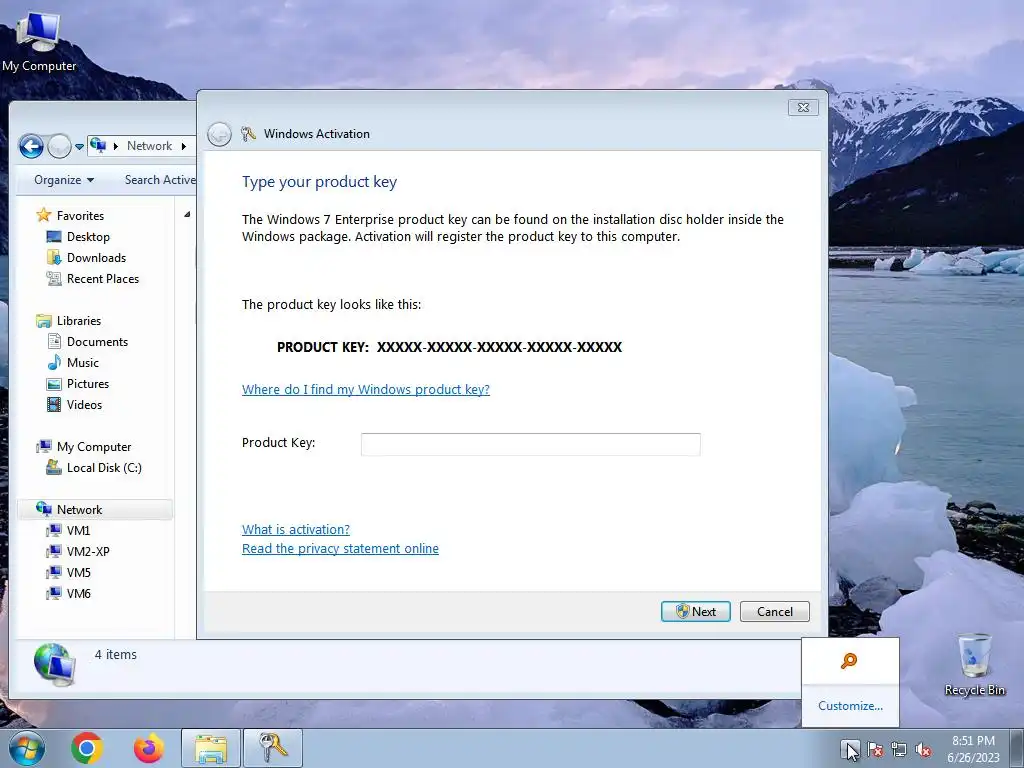This screenshot has height=768, width=1024.
Task: Select Favorites in navigation pane
Action: coord(80,216)
